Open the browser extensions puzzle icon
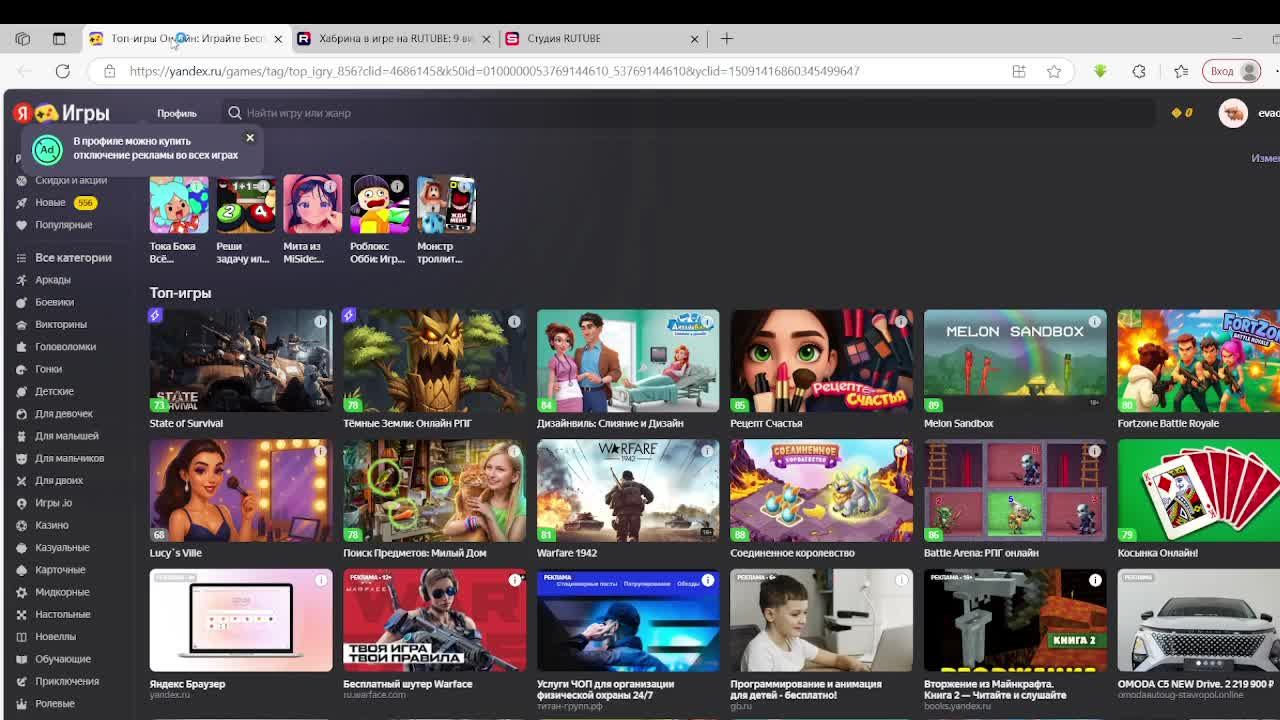1280x720 pixels. 1139,71
